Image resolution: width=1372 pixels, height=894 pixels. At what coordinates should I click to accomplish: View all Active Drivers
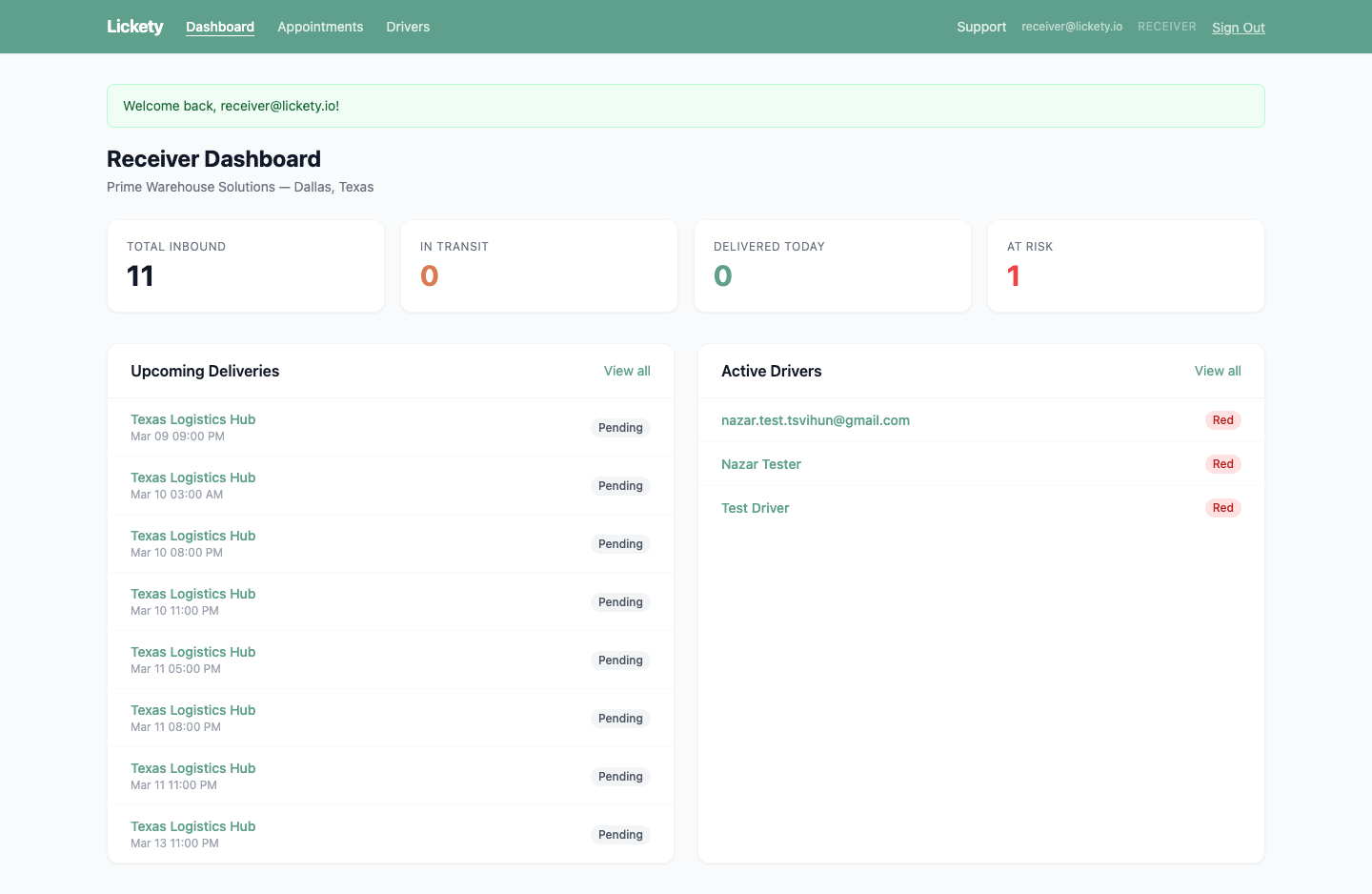pos(1218,371)
